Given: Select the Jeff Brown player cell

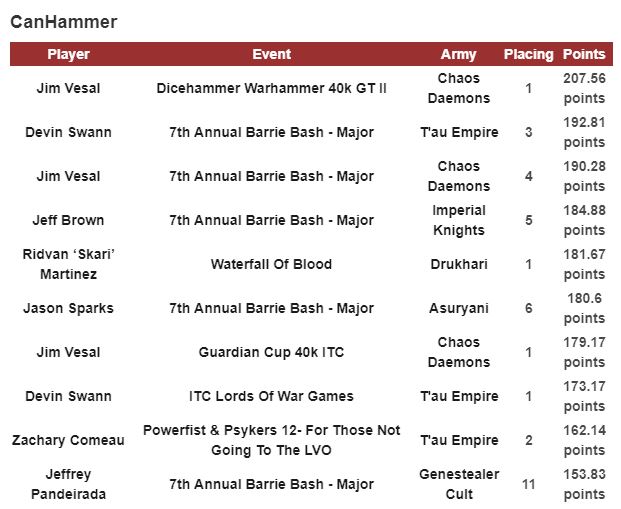Looking at the screenshot, I should coord(68,220).
